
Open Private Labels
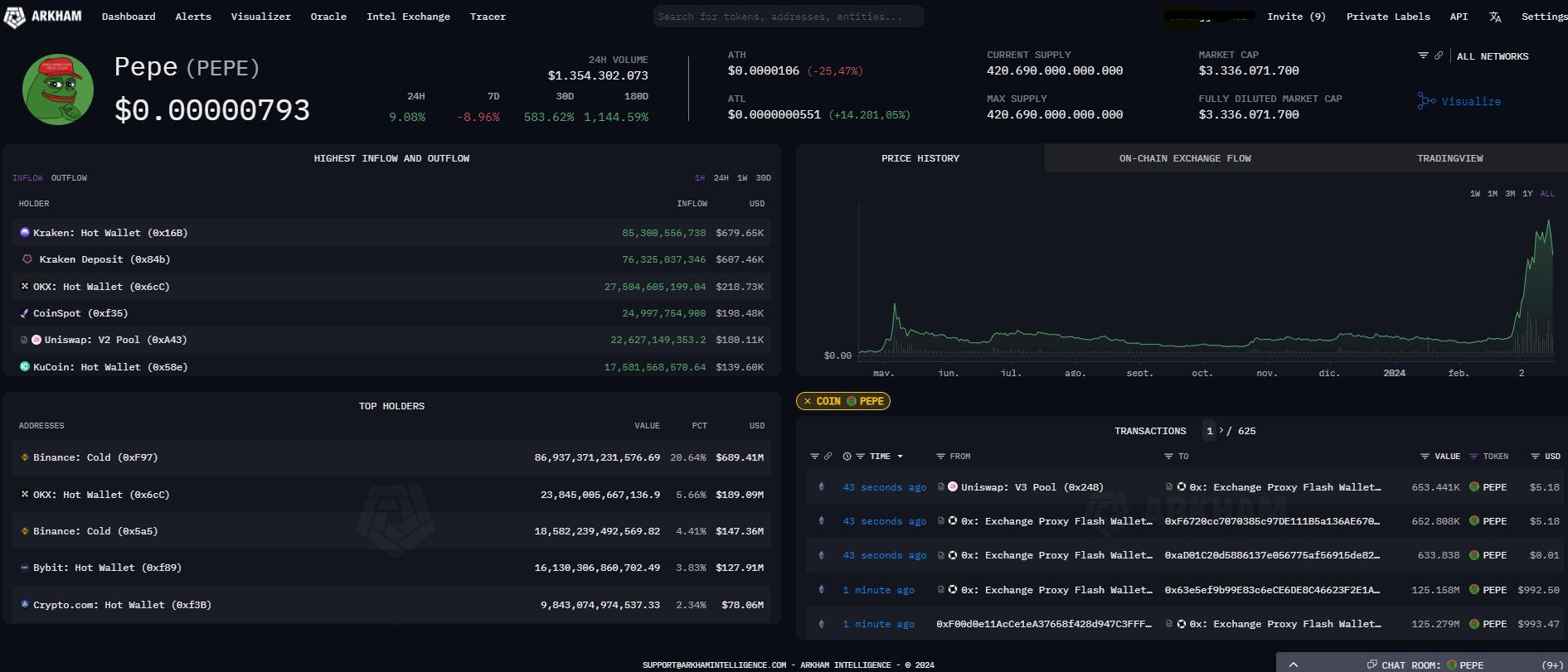click(1388, 17)
